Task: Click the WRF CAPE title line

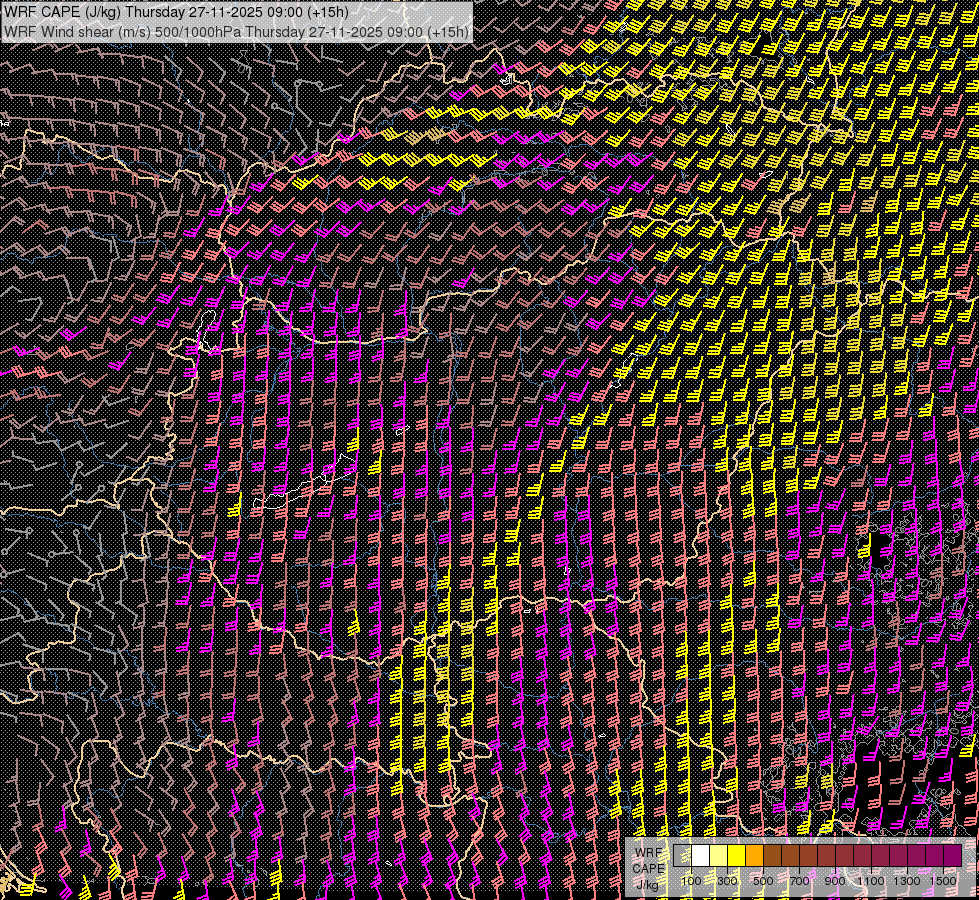Action: tap(176, 11)
